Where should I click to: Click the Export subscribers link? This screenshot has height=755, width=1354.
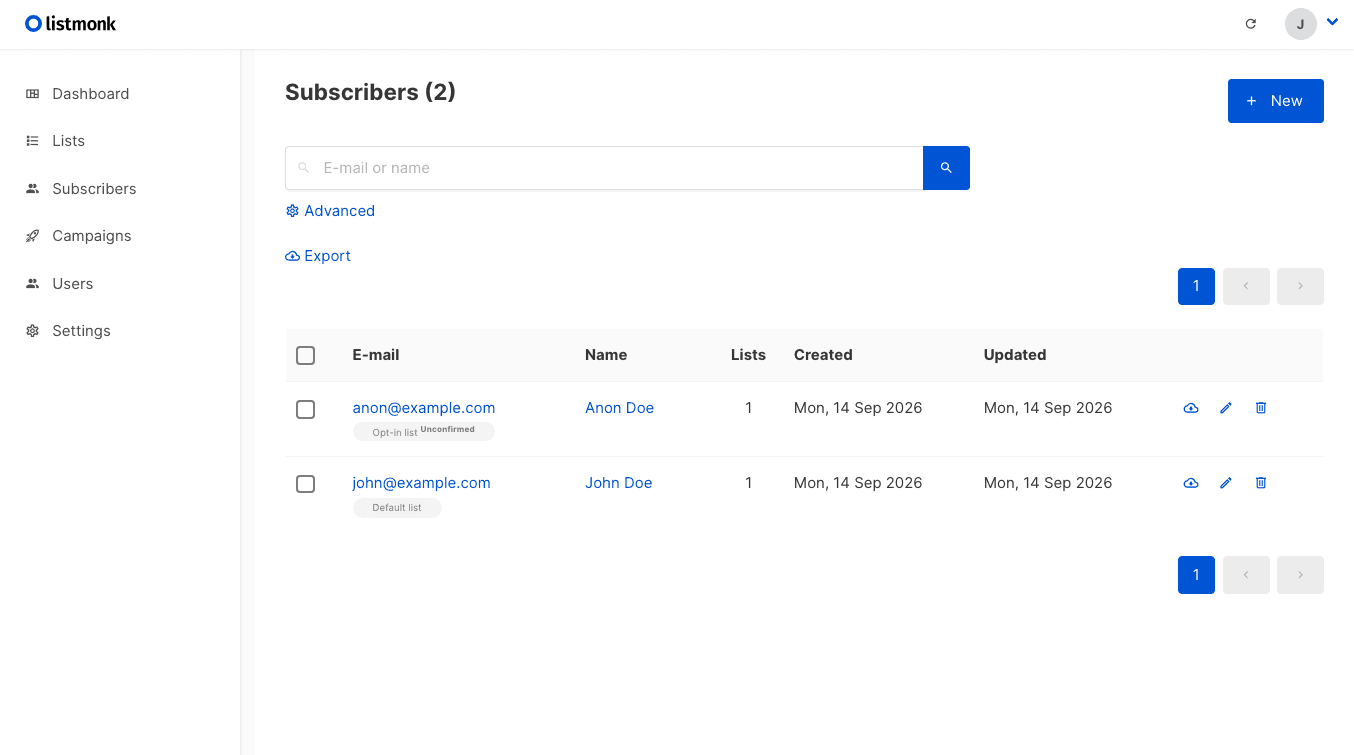tap(318, 256)
